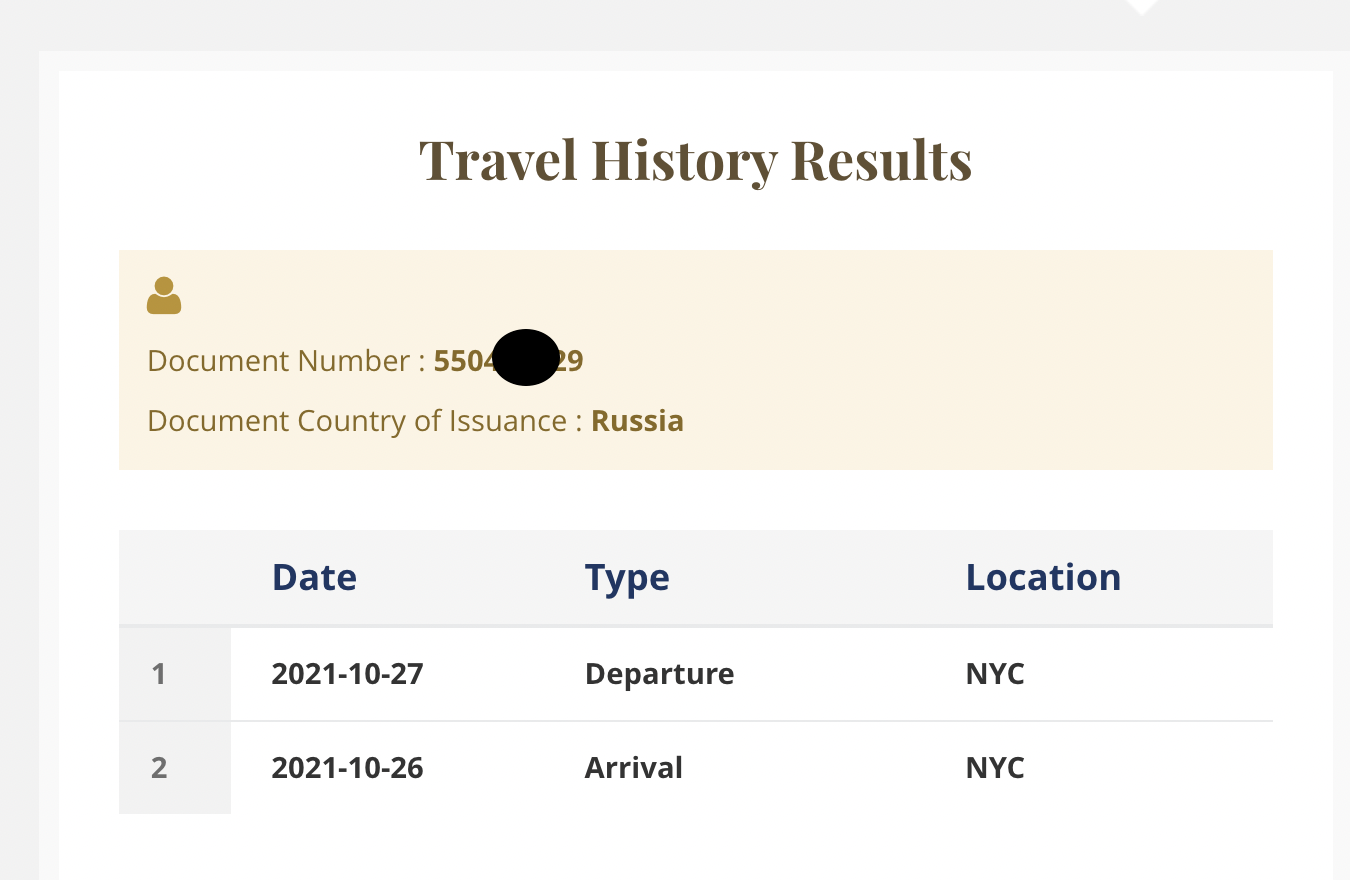Click the Departure type cell
Viewport: 1350px width, 880px height.
click(660, 674)
